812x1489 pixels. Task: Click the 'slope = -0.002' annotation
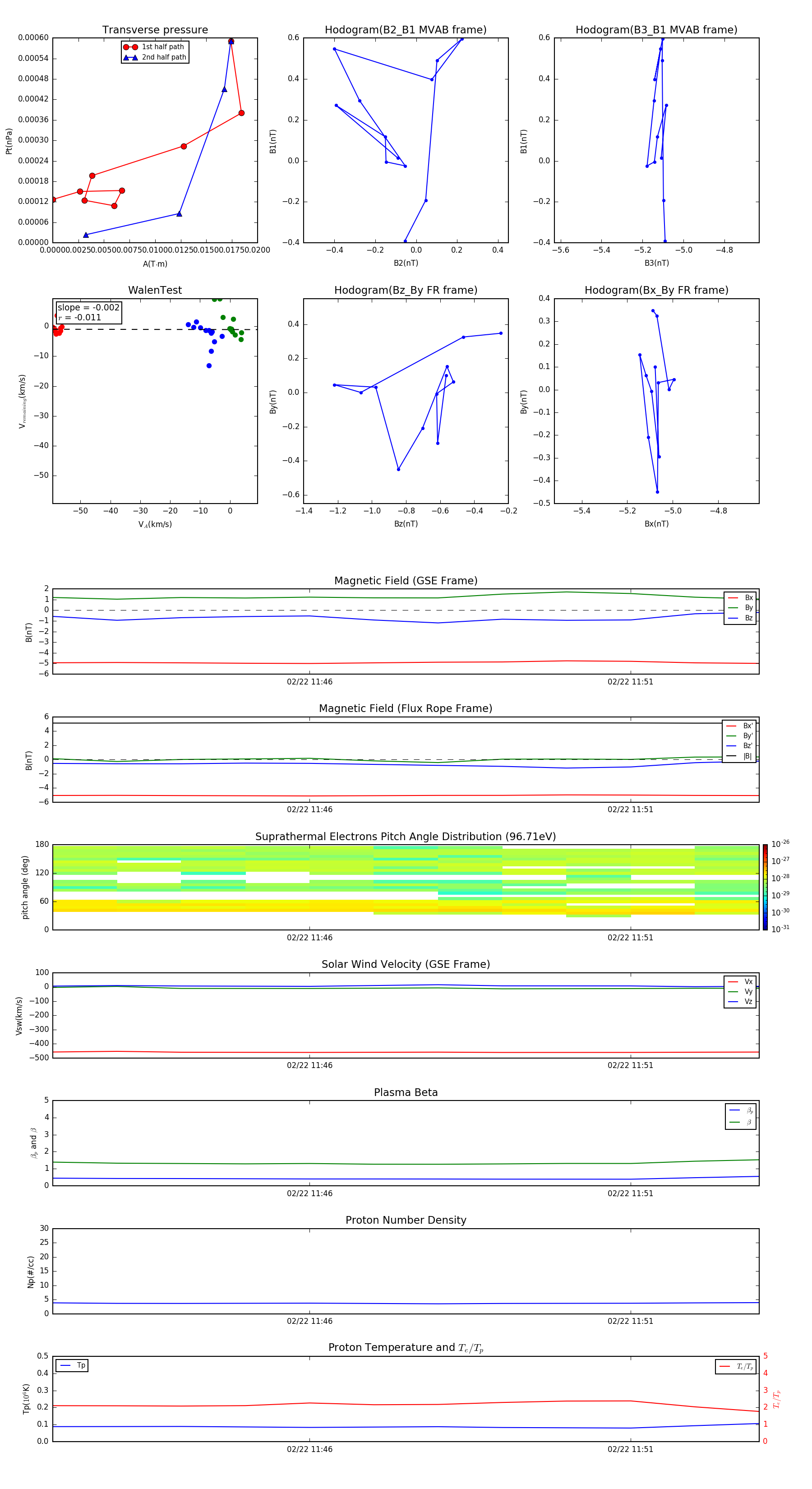coord(88,308)
